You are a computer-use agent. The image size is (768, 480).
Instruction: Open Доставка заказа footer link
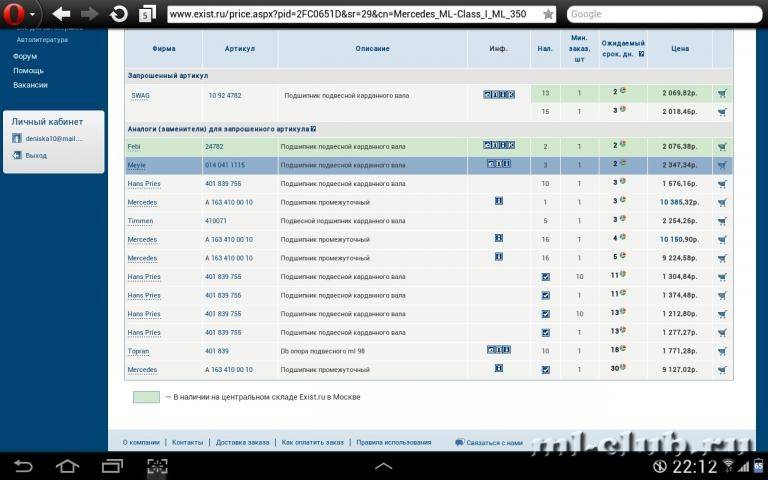click(x=242, y=442)
